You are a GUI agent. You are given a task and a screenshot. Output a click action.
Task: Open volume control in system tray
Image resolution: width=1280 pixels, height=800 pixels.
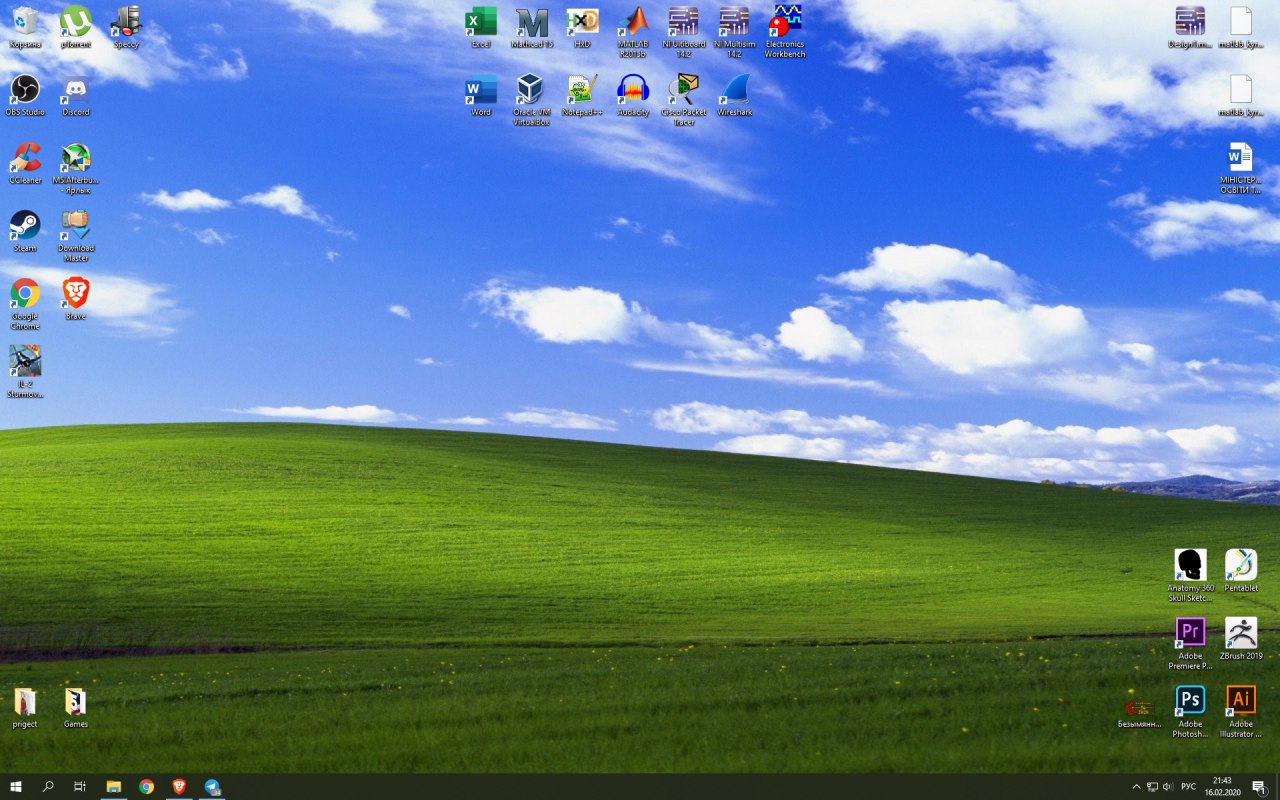[1168, 787]
